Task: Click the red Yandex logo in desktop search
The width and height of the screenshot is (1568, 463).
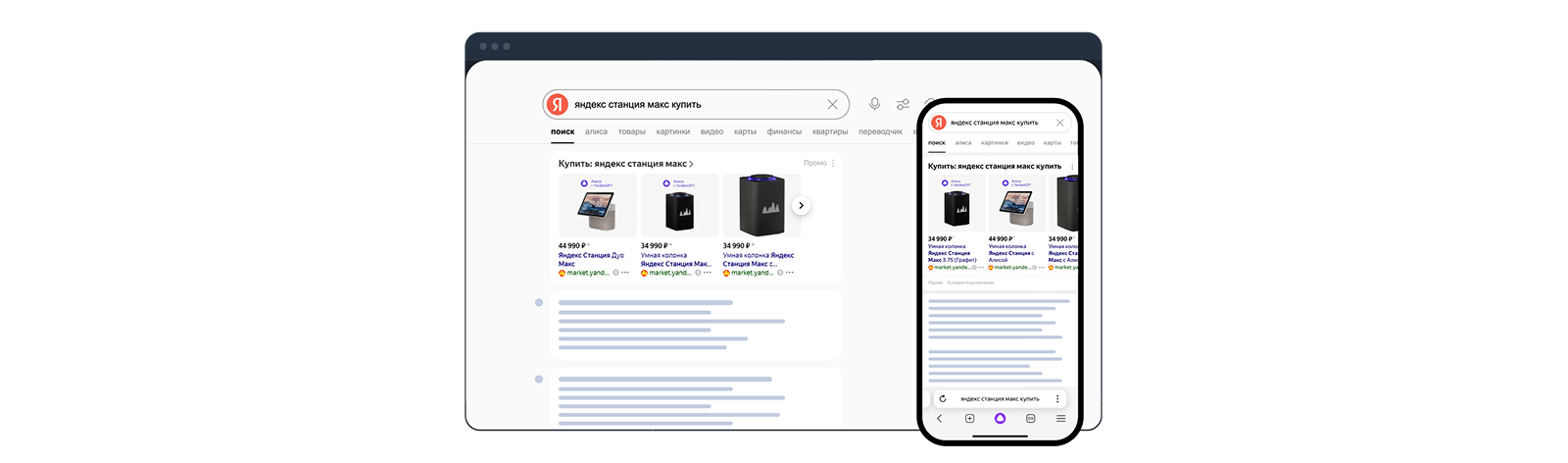Action: point(558,104)
